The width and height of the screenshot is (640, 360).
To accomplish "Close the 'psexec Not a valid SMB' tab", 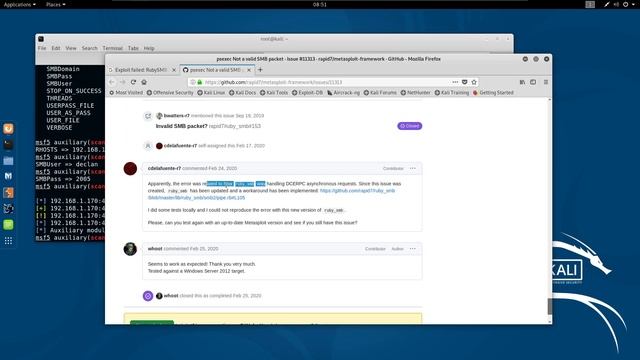I will (249, 70).
